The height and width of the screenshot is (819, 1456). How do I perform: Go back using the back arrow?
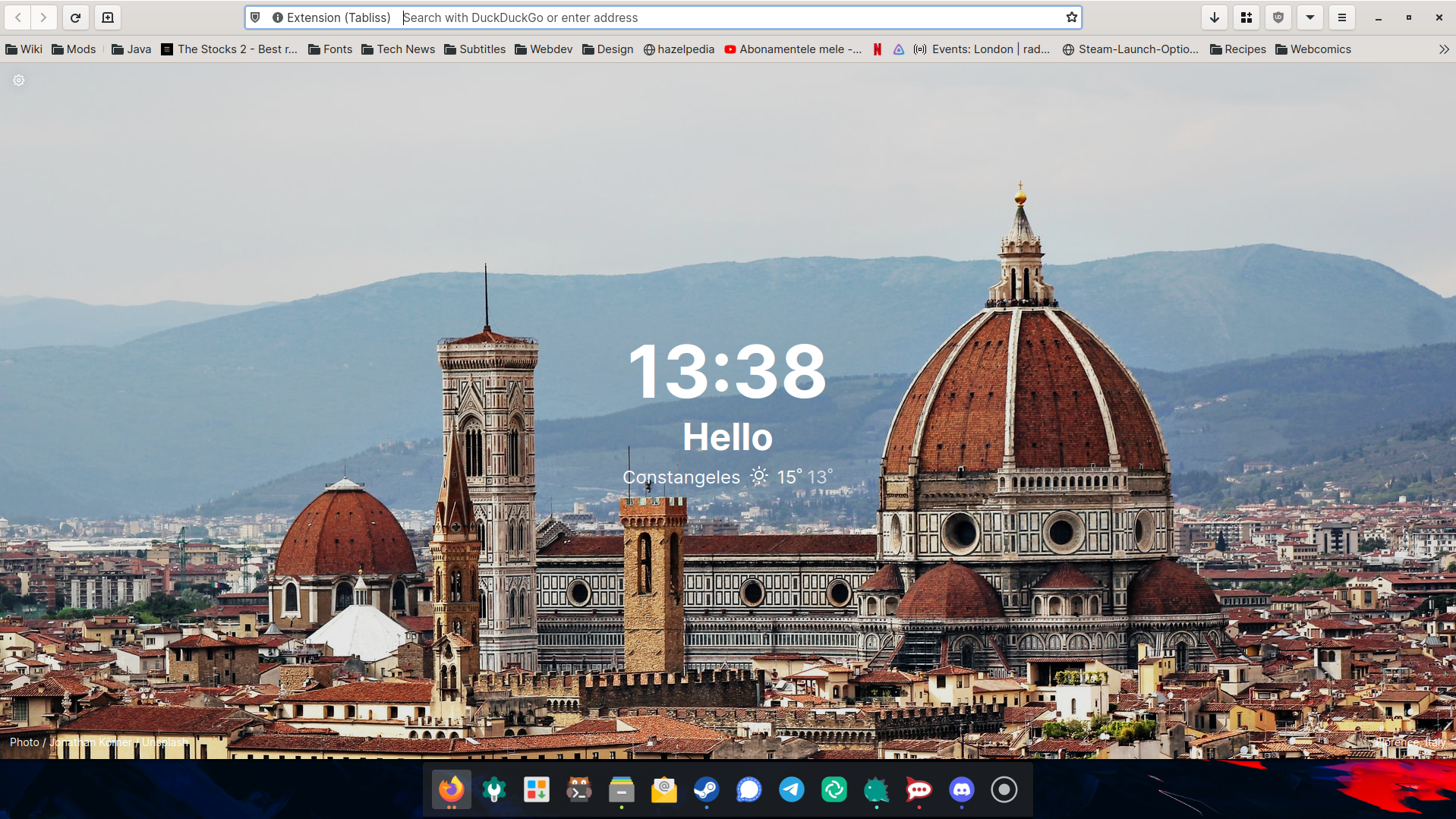point(18,17)
